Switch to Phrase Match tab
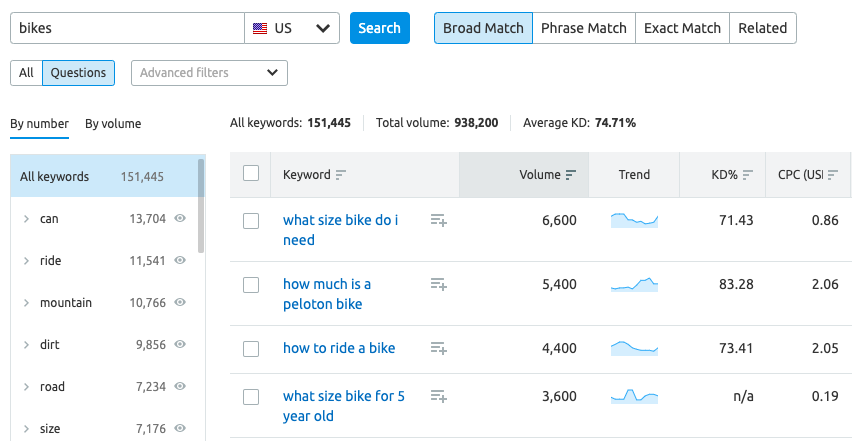 coord(584,28)
